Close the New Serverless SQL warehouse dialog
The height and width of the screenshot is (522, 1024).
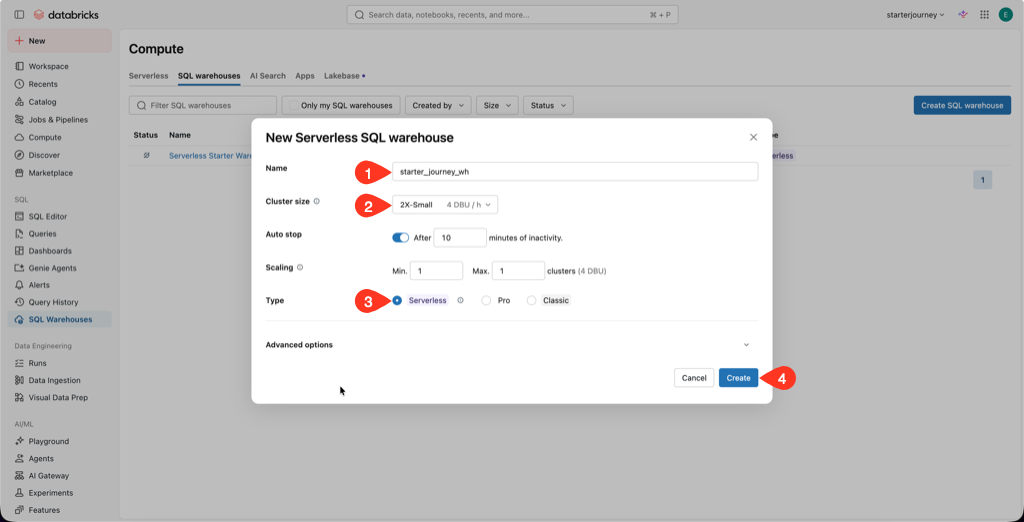(753, 137)
